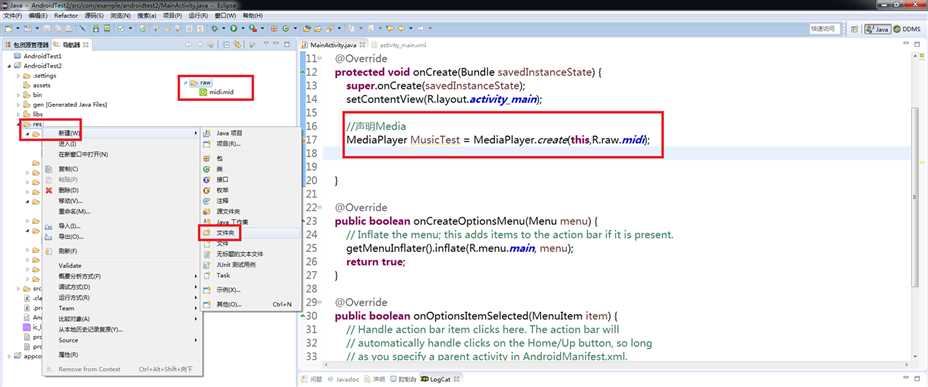This screenshot has width=928, height=387.
Task: Click the Open Type toolbar icon
Action: point(306,28)
